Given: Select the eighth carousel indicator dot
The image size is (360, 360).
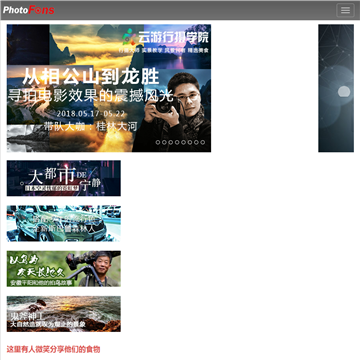Looking at the screenshot, I should click(x=203, y=142).
